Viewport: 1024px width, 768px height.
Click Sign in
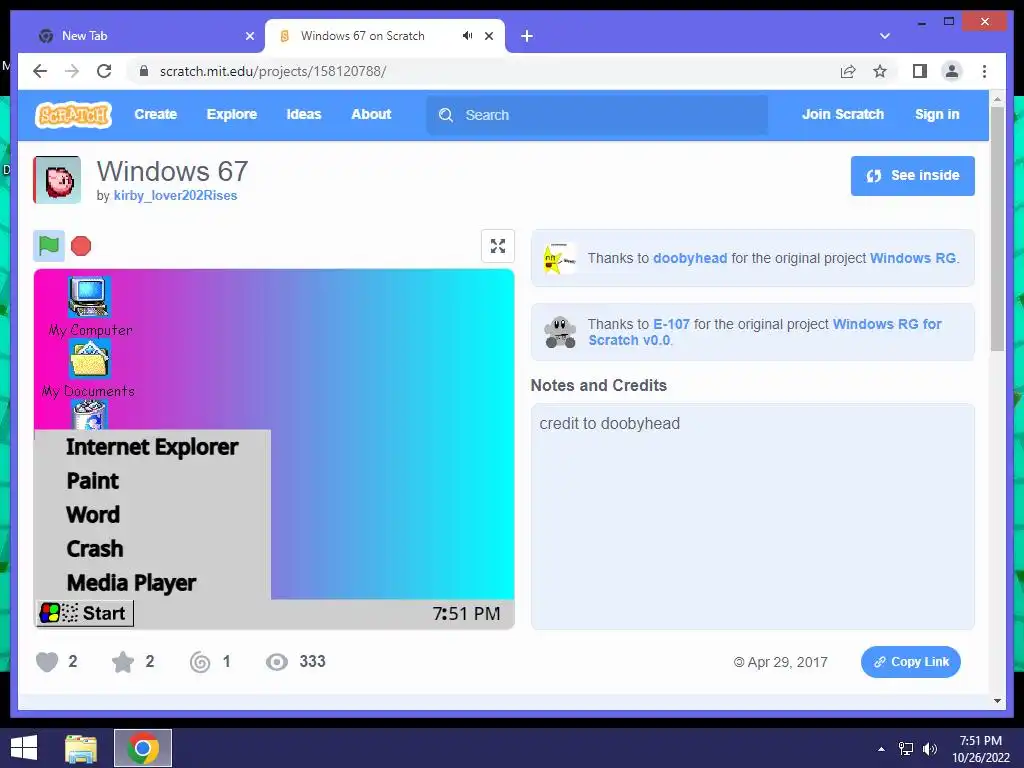pyautogui.click(x=937, y=114)
